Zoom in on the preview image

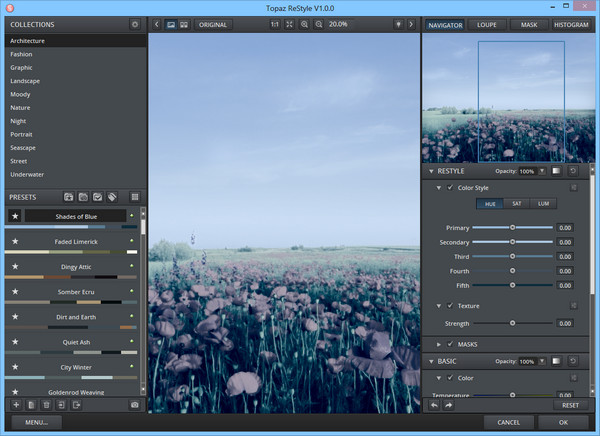(x=303, y=23)
